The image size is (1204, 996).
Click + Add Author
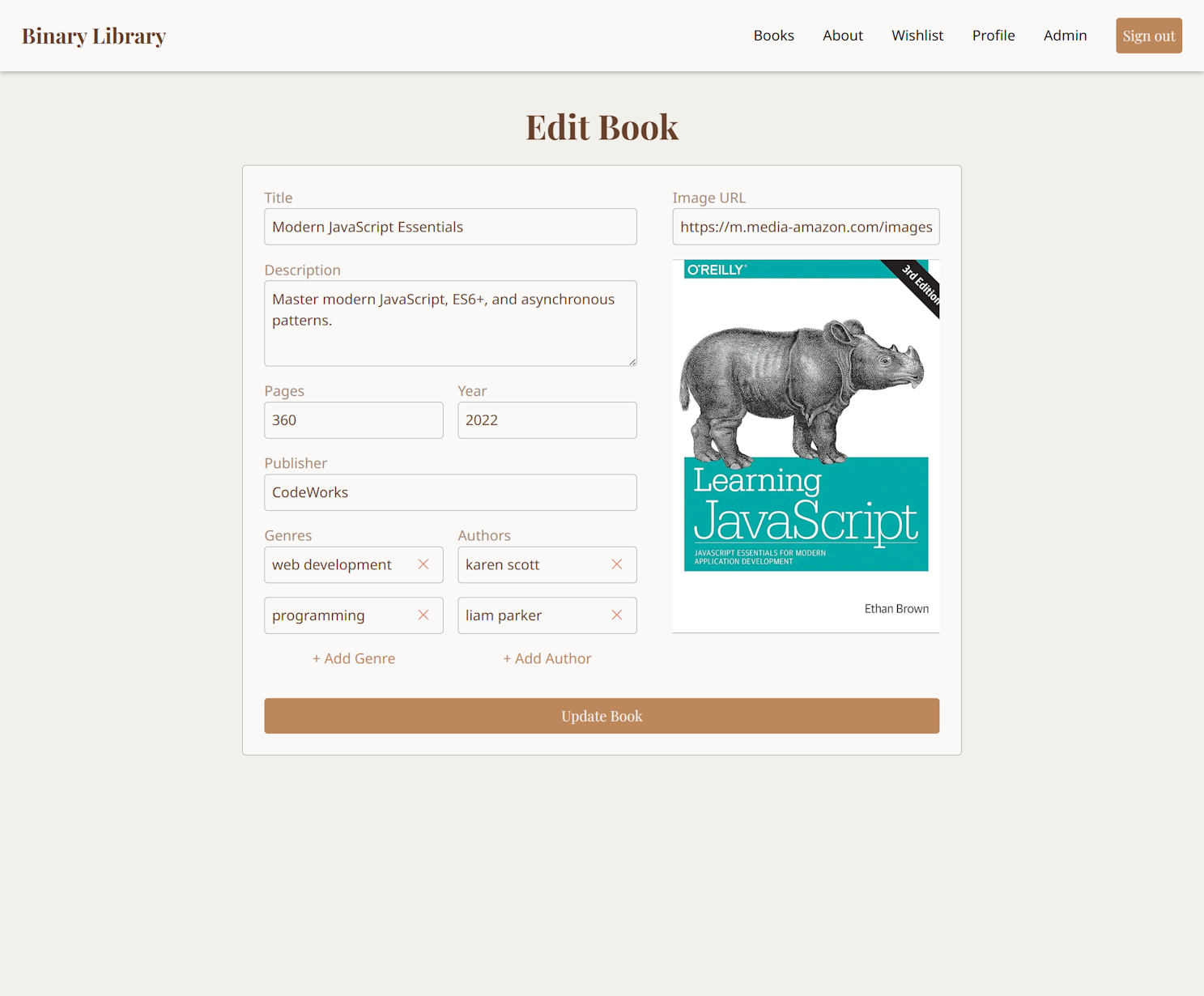pyautogui.click(x=547, y=658)
